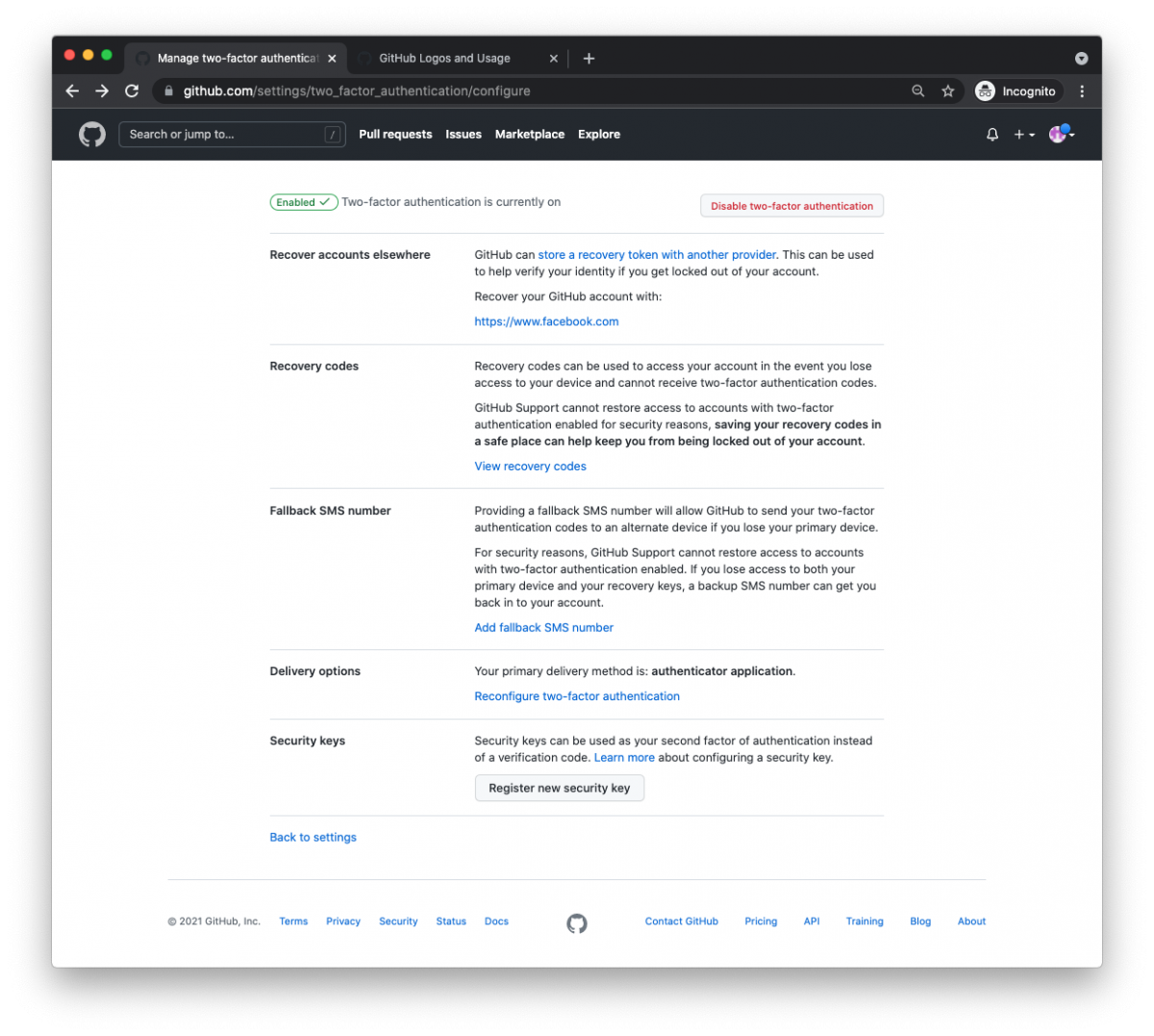Click the GitHub Octocat logo in header
This screenshot has height=1036, width=1154.
coord(92,134)
